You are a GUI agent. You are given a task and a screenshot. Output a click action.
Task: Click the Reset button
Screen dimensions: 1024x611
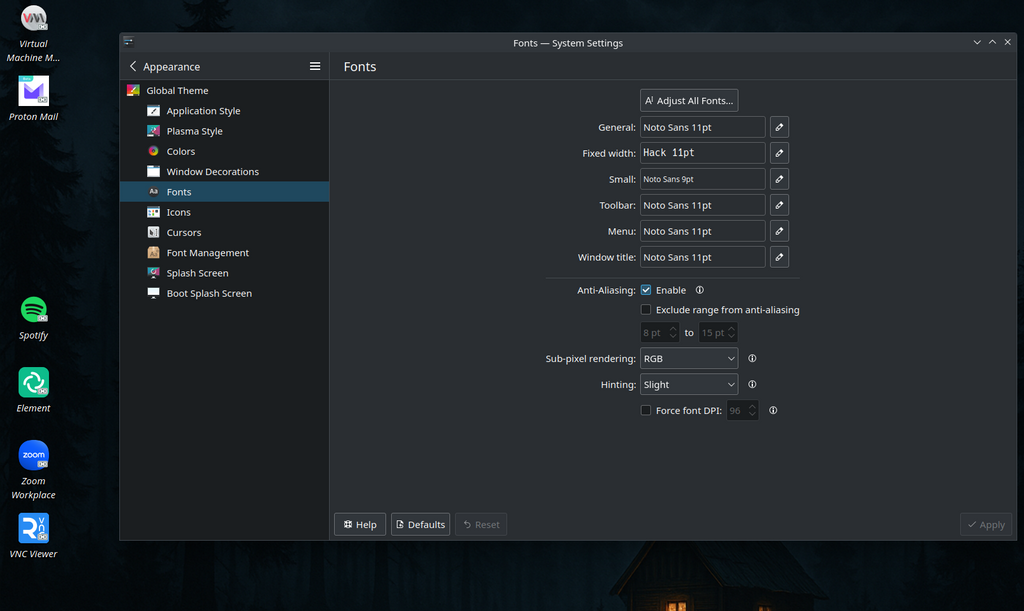pyautogui.click(x=481, y=524)
